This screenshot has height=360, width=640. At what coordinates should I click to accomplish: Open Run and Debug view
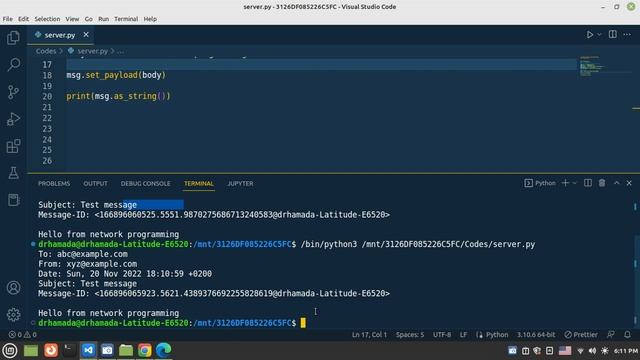[x=13, y=119]
